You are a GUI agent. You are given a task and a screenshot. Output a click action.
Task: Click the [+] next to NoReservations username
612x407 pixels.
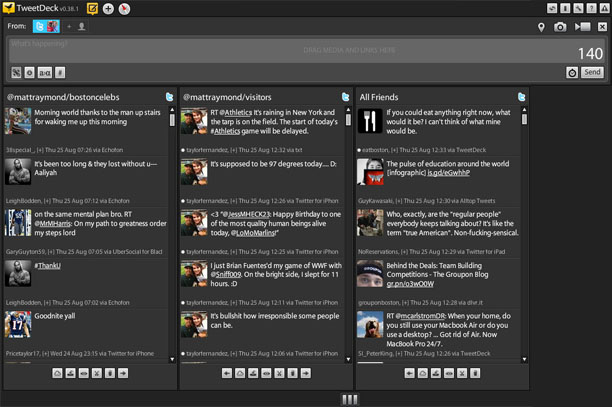(x=404, y=252)
